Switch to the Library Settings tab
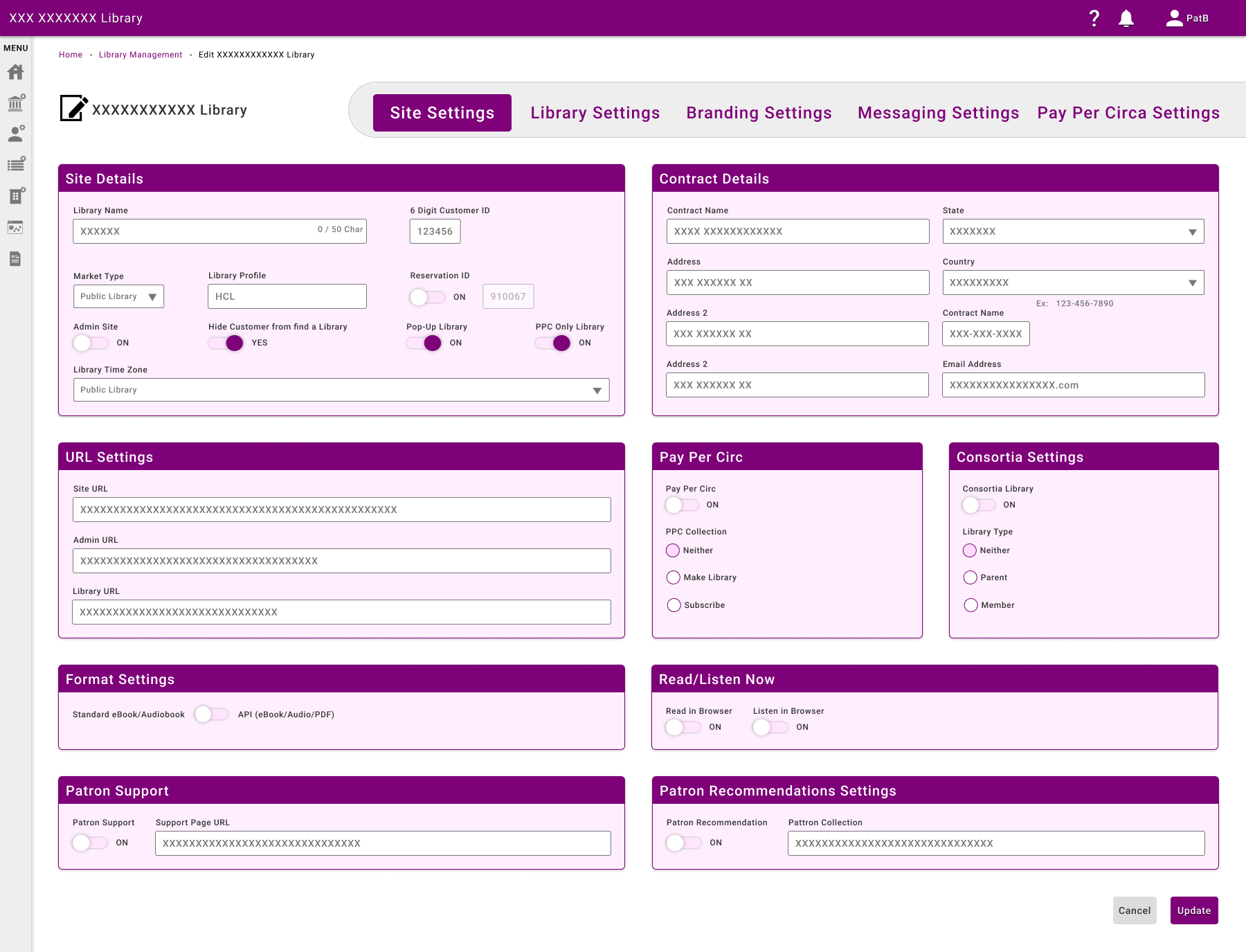The height and width of the screenshot is (952, 1246). (595, 113)
